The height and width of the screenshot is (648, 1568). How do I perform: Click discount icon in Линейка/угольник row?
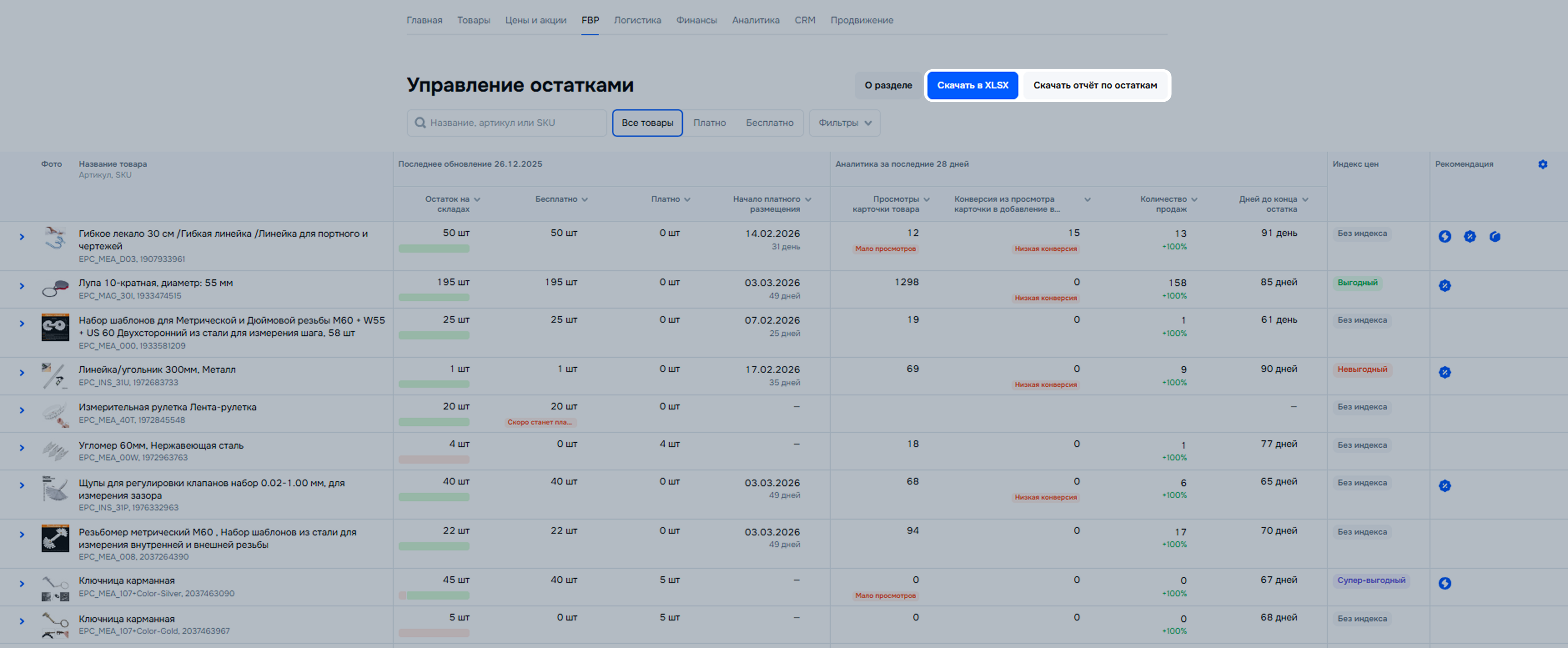coord(1445,372)
